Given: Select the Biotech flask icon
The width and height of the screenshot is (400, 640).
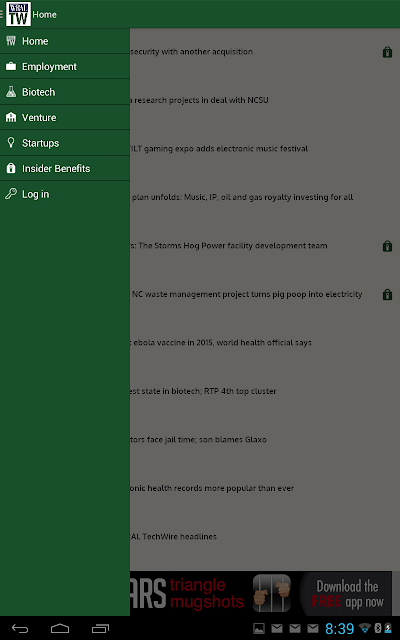Looking at the screenshot, I should [11, 91].
